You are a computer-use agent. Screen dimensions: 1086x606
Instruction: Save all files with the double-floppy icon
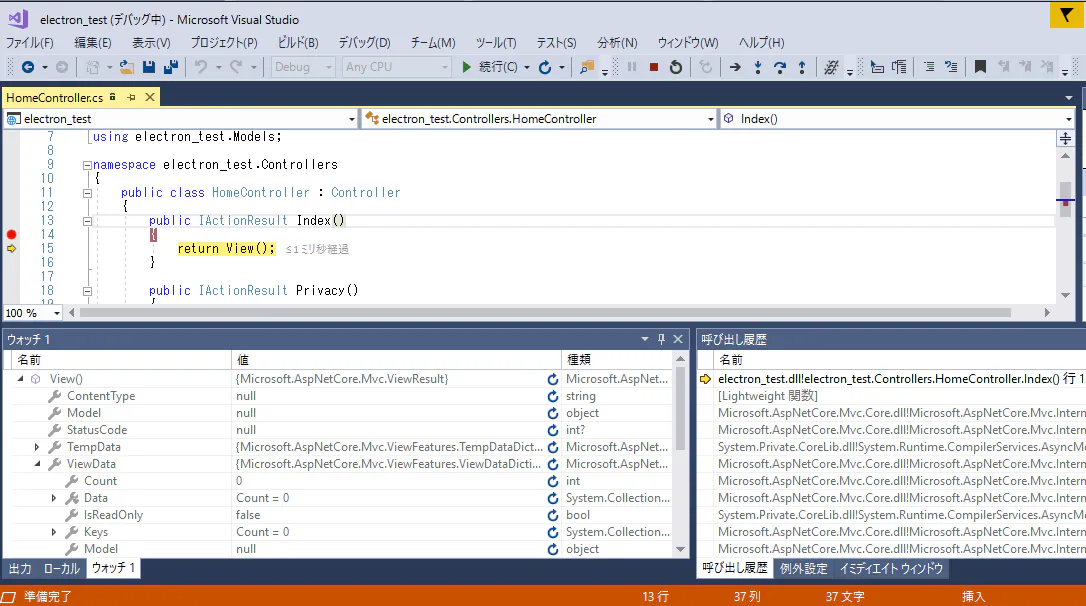tap(171, 67)
